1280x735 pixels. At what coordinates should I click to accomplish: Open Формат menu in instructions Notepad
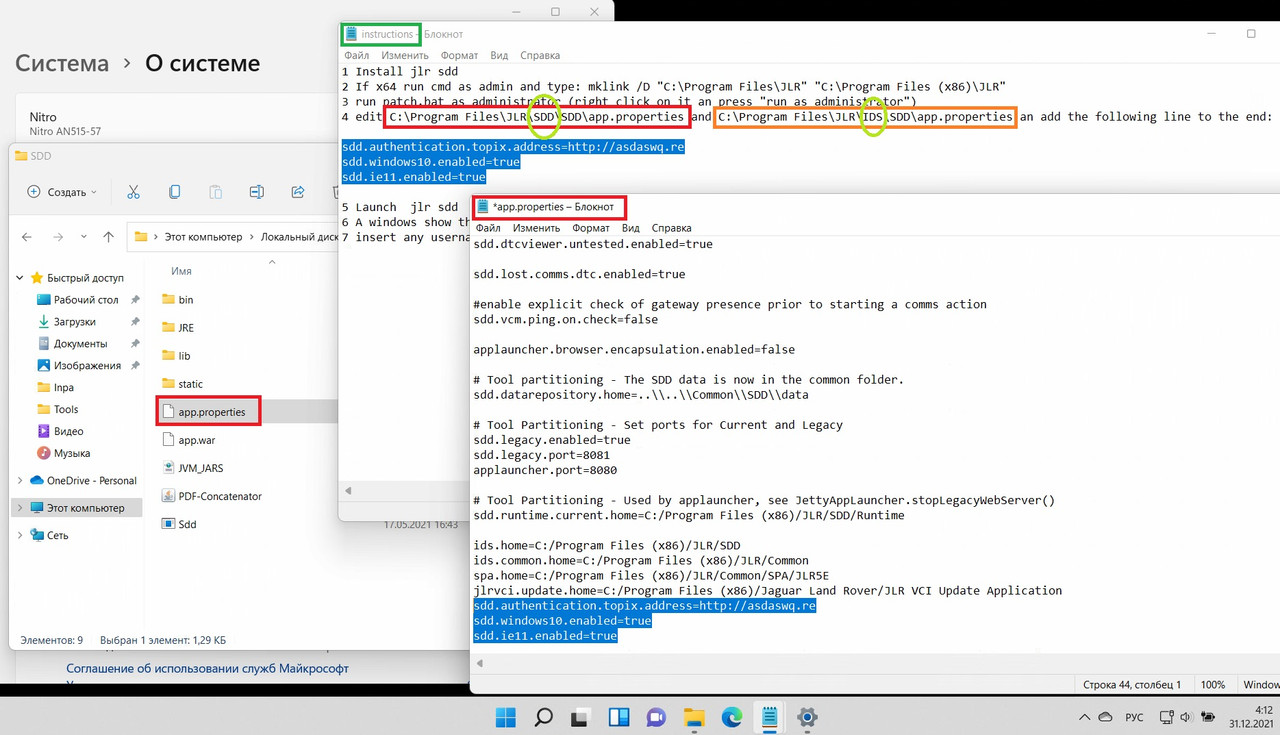coord(459,56)
